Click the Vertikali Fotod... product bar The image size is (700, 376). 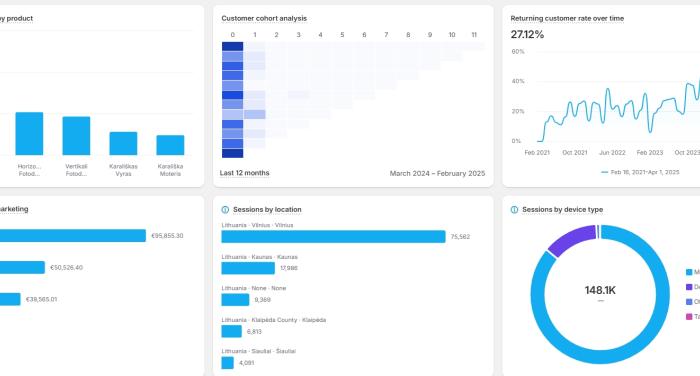tap(76, 136)
